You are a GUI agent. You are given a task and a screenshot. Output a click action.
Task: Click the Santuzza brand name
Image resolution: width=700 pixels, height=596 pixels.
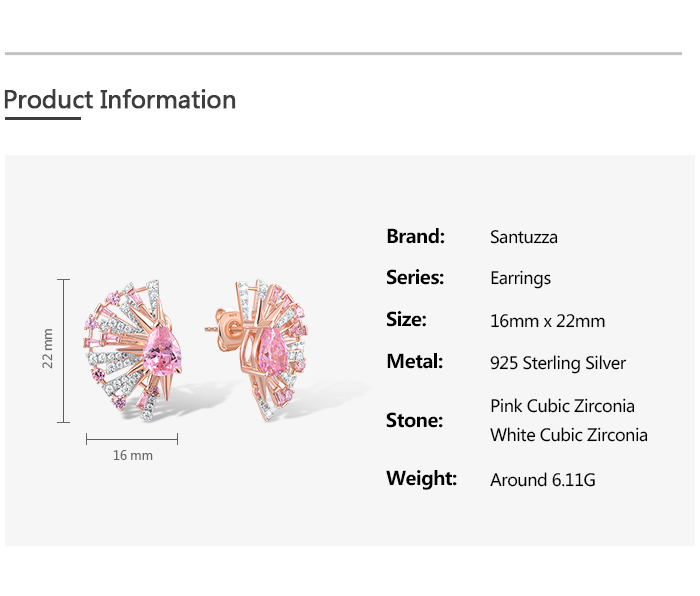pyautogui.click(x=524, y=237)
